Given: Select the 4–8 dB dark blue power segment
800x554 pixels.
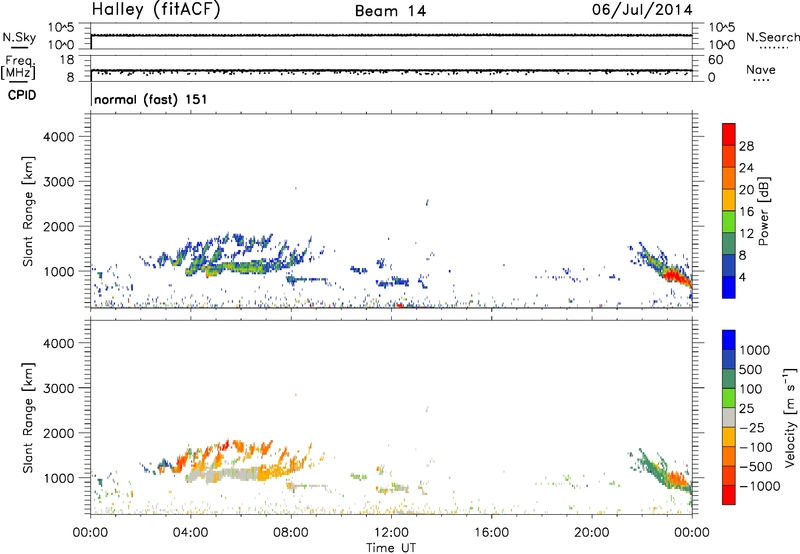Looking at the screenshot, I should tap(729, 266).
